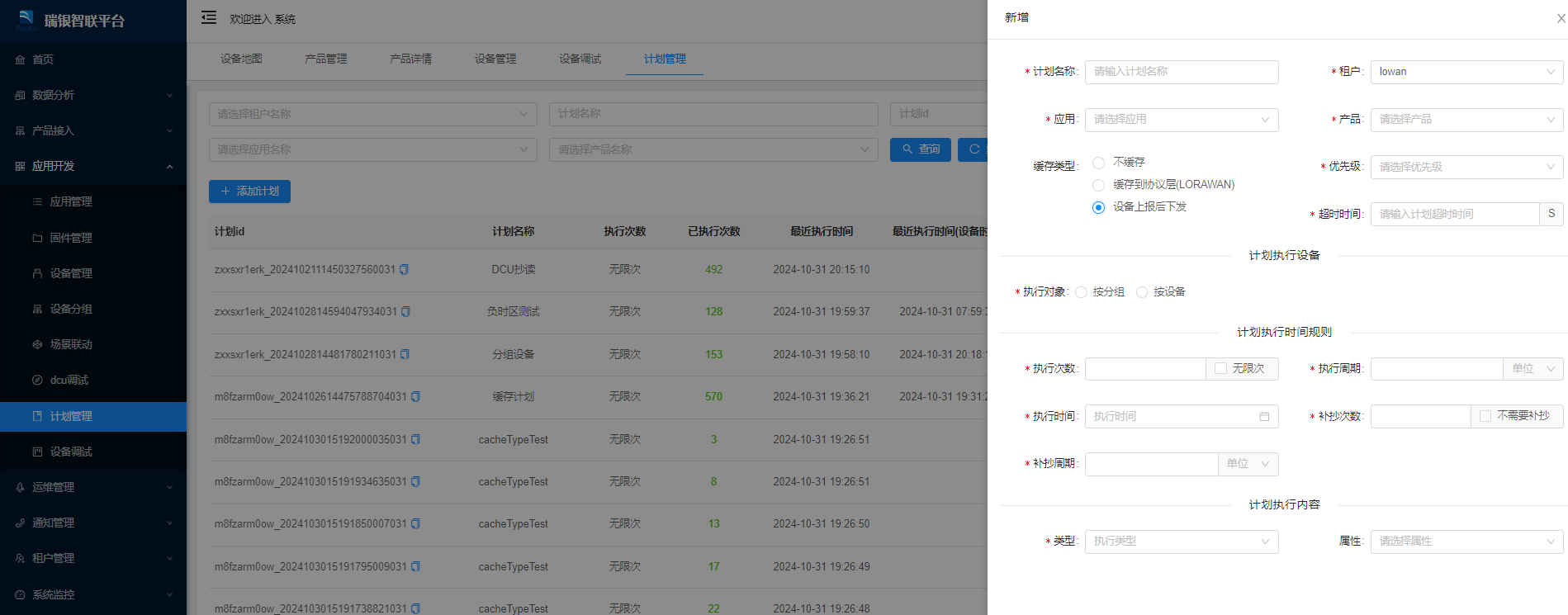
Task: Switch to the 设备管理 tab
Action: pos(495,59)
